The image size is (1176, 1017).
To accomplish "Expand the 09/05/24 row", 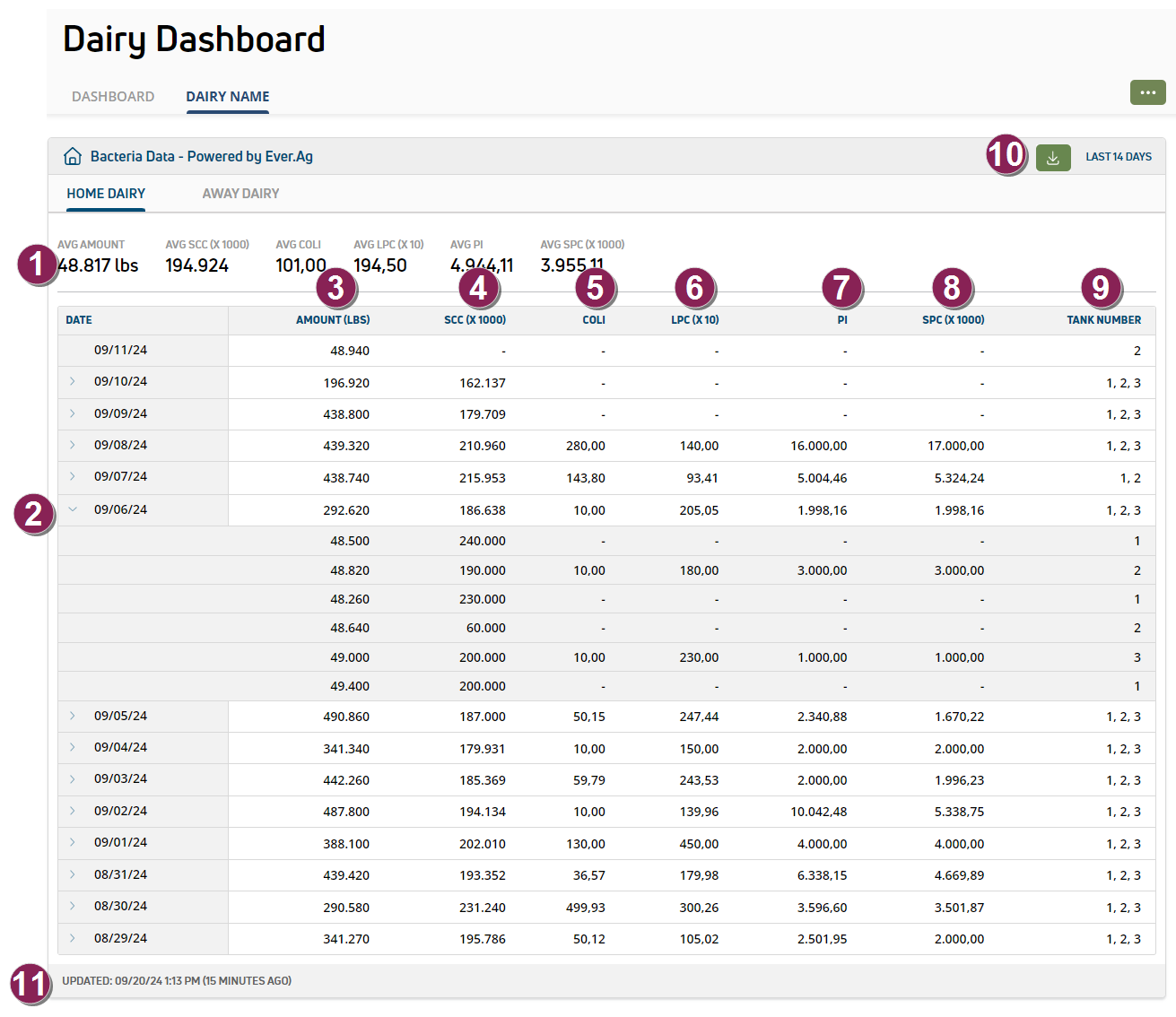I will [73, 716].
